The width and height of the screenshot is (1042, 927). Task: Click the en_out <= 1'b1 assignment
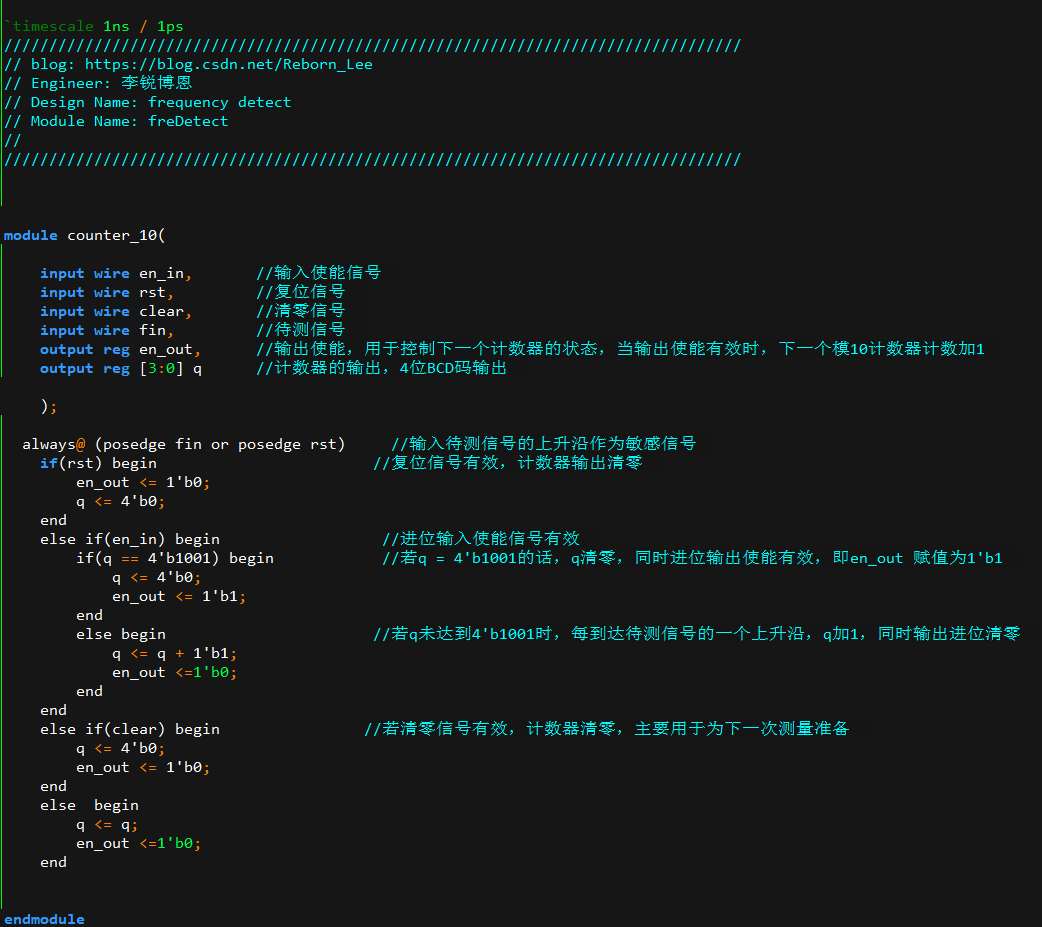(x=160, y=596)
